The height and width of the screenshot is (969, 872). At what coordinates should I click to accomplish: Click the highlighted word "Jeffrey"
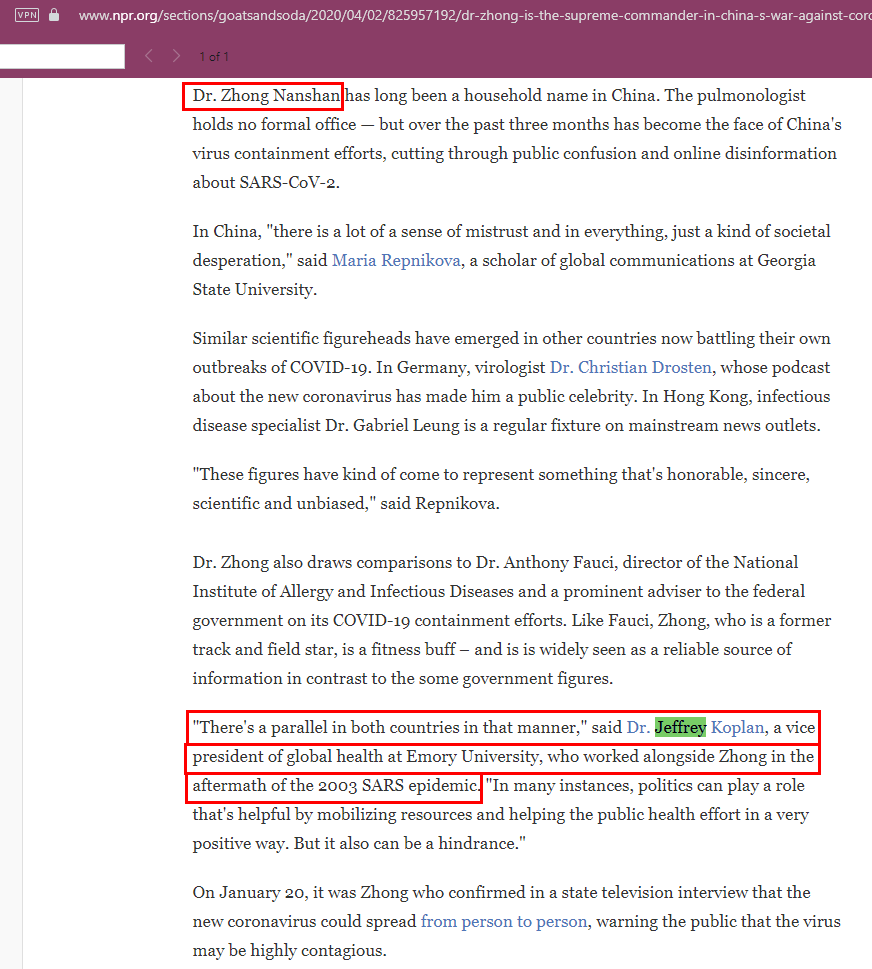click(x=680, y=727)
